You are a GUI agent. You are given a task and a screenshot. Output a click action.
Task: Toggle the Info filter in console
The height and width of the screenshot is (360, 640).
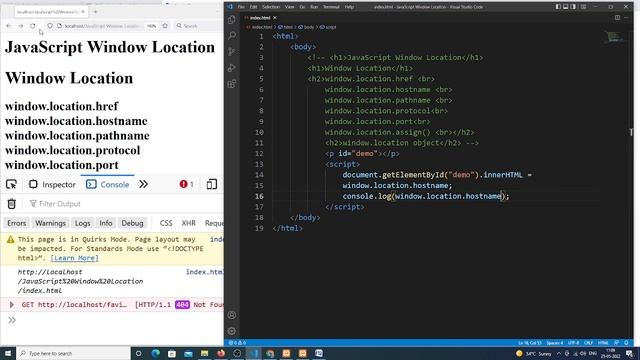pyautogui.click(x=106, y=223)
